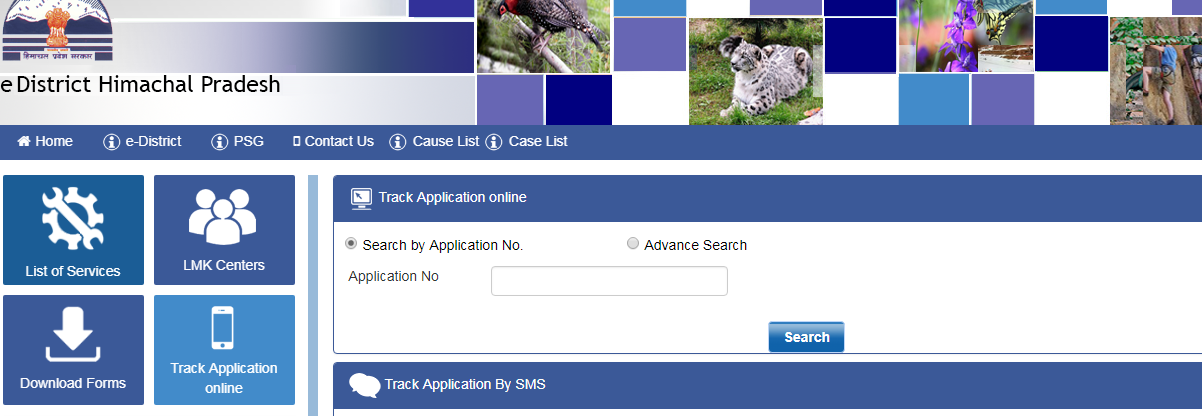This screenshot has width=1202, height=416.
Task: Click the eDistrict Himachal Pradesh title
Action: (x=141, y=85)
